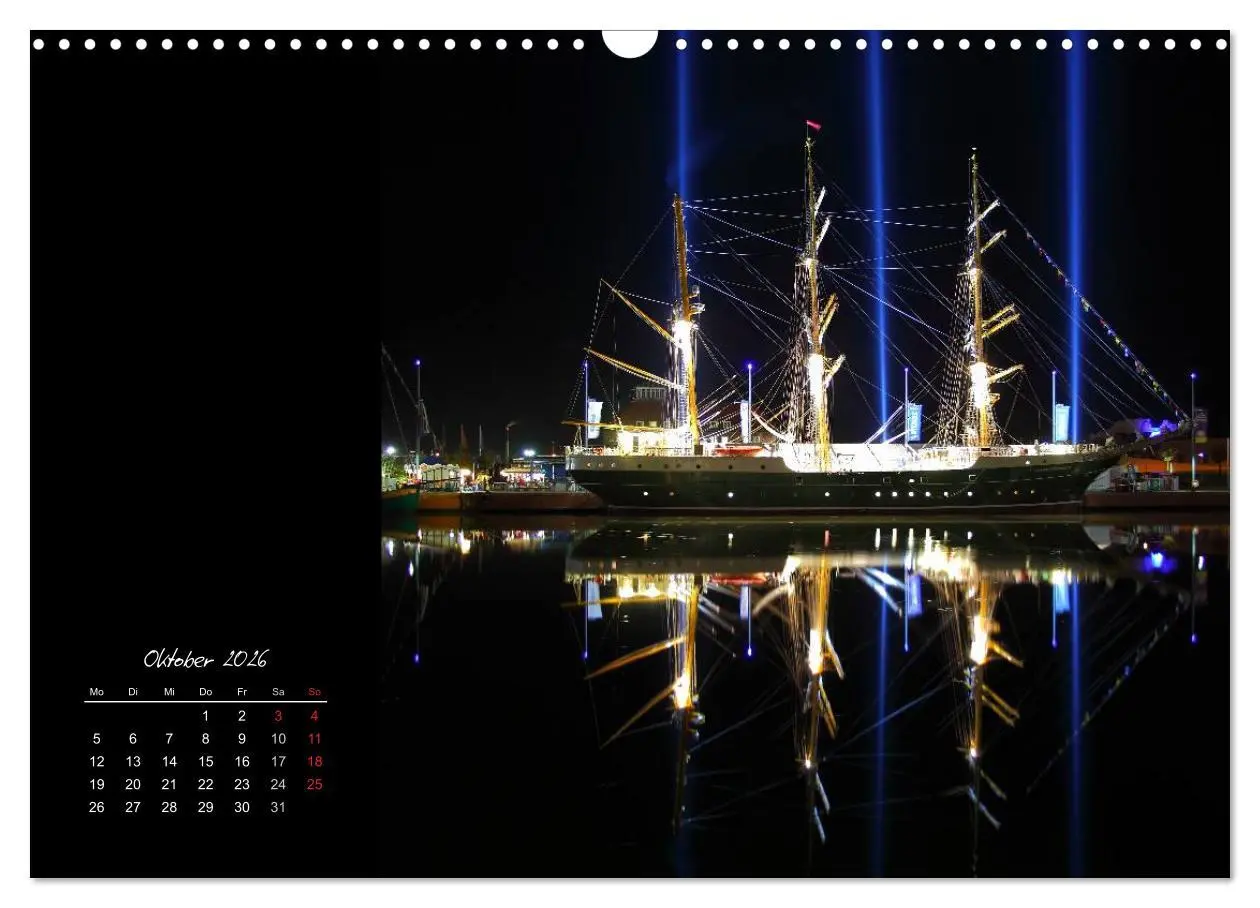The height and width of the screenshot is (908, 1260).
Task: Choose date 13 in the calendar
Action: click(x=133, y=762)
